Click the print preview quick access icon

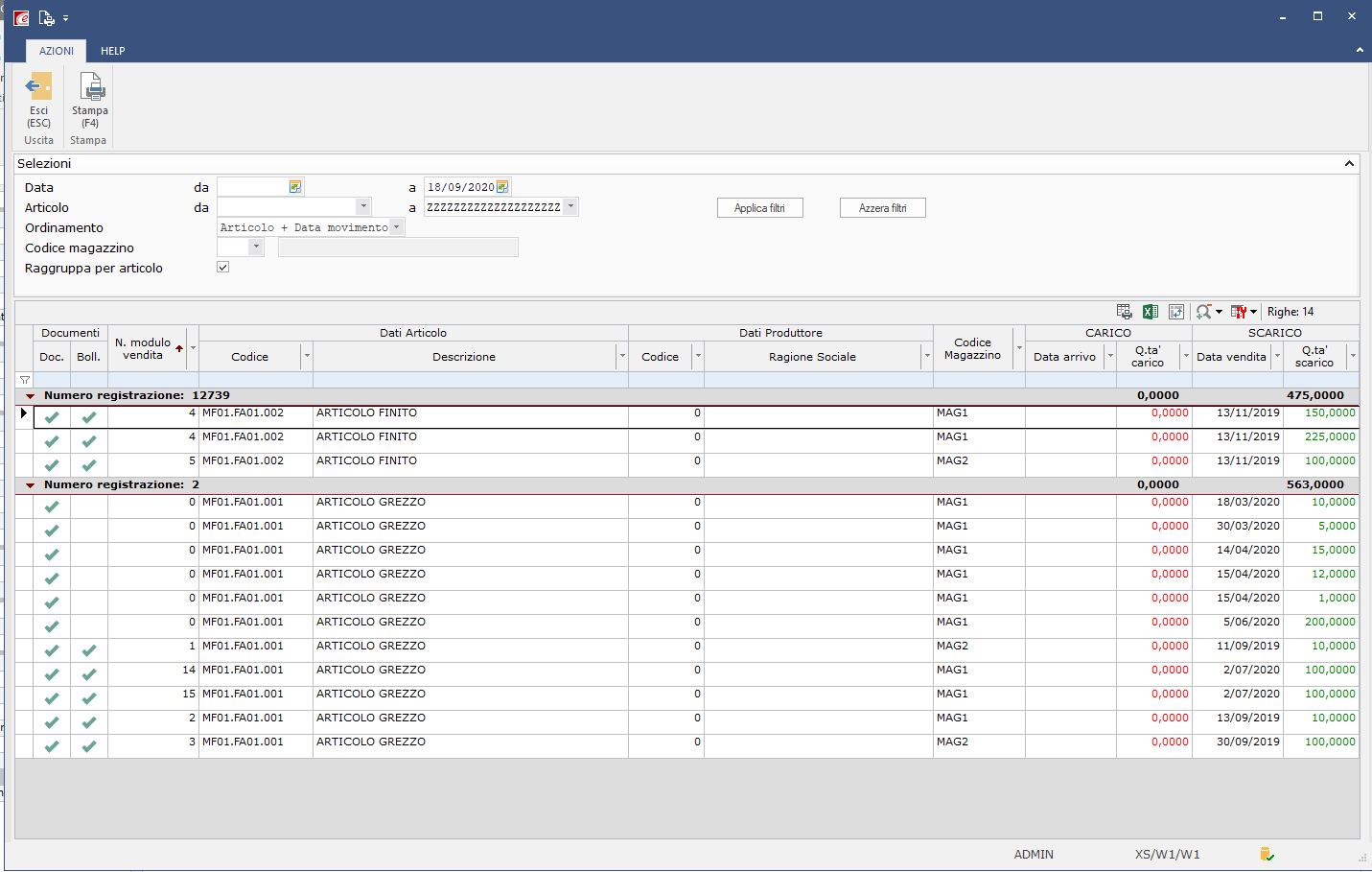(x=46, y=17)
